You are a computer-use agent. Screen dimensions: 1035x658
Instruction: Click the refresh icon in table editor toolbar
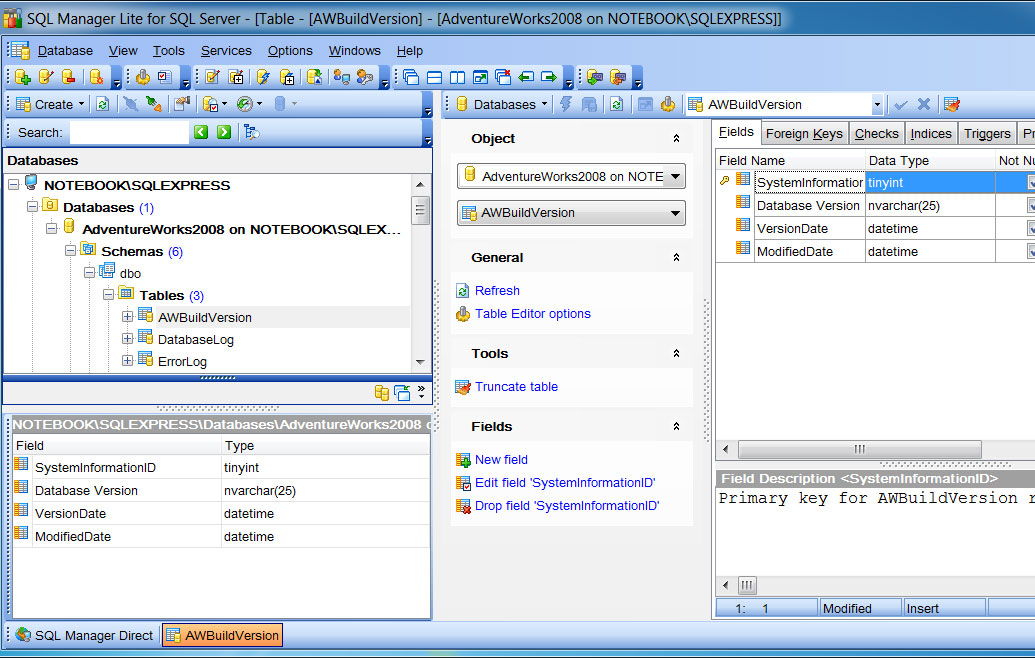[x=617, y=104]
